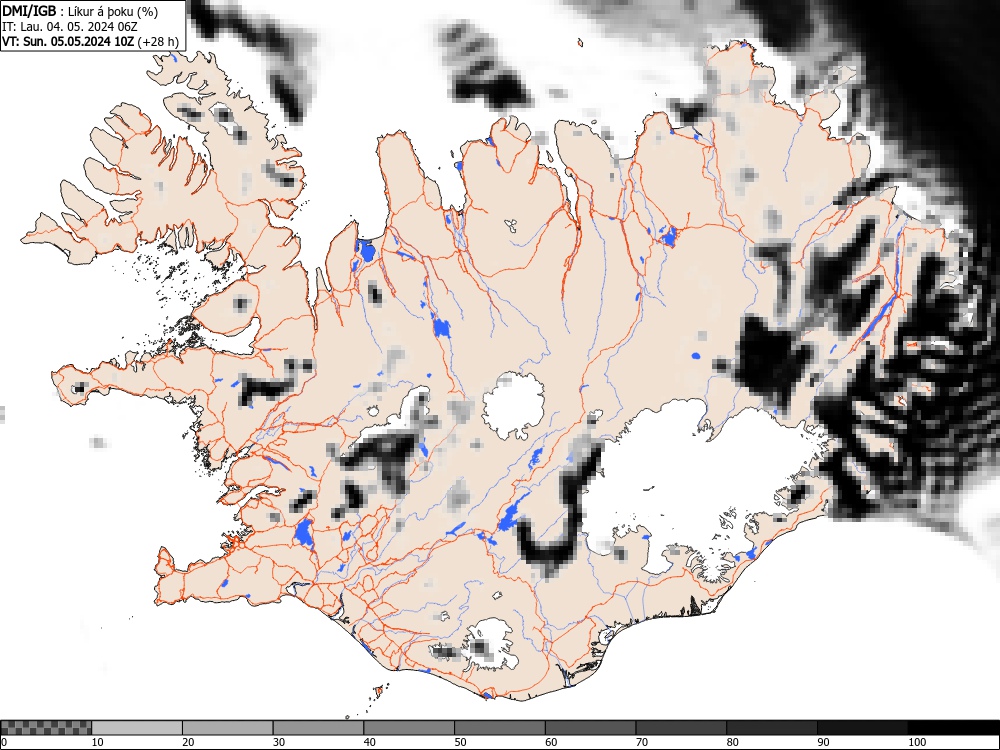This screenshot has width=1000, height=750.
Task: Click the legend label "60"
Action: pos(551,742)
